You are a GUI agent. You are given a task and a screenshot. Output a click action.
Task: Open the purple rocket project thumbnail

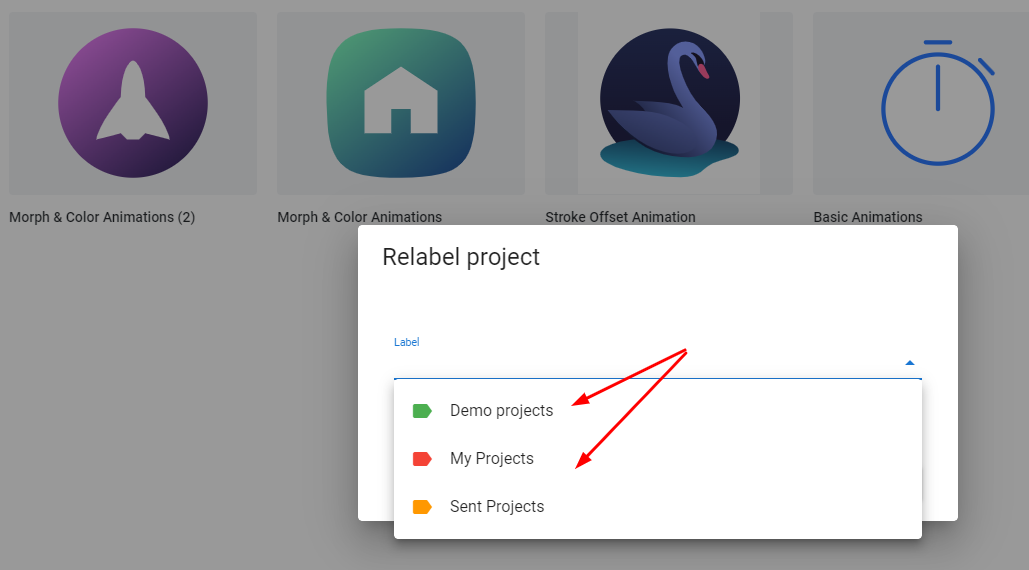click(x=133, y=103)
